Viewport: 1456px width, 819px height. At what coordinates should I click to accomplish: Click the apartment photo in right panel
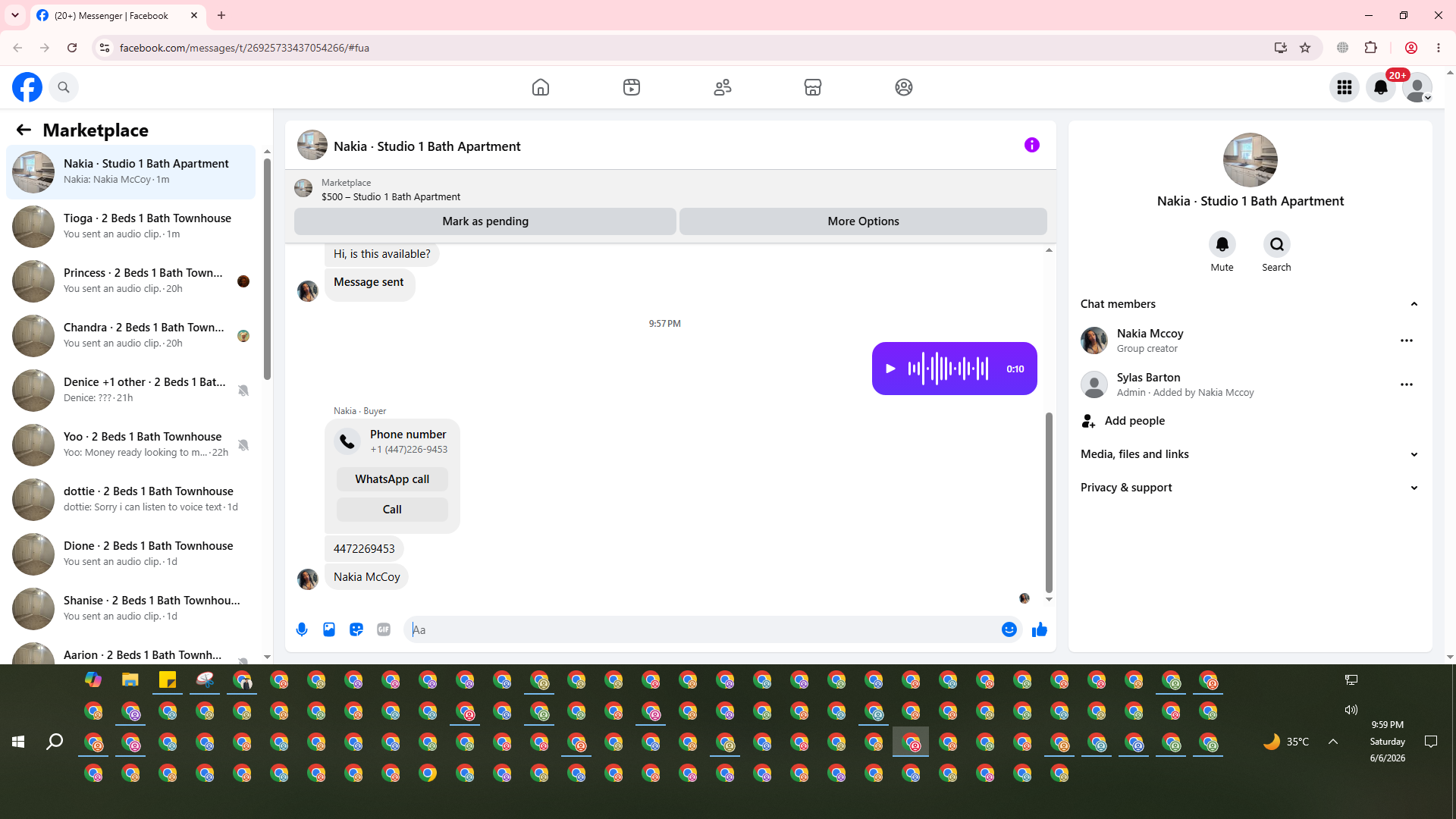click(1250, 160)
